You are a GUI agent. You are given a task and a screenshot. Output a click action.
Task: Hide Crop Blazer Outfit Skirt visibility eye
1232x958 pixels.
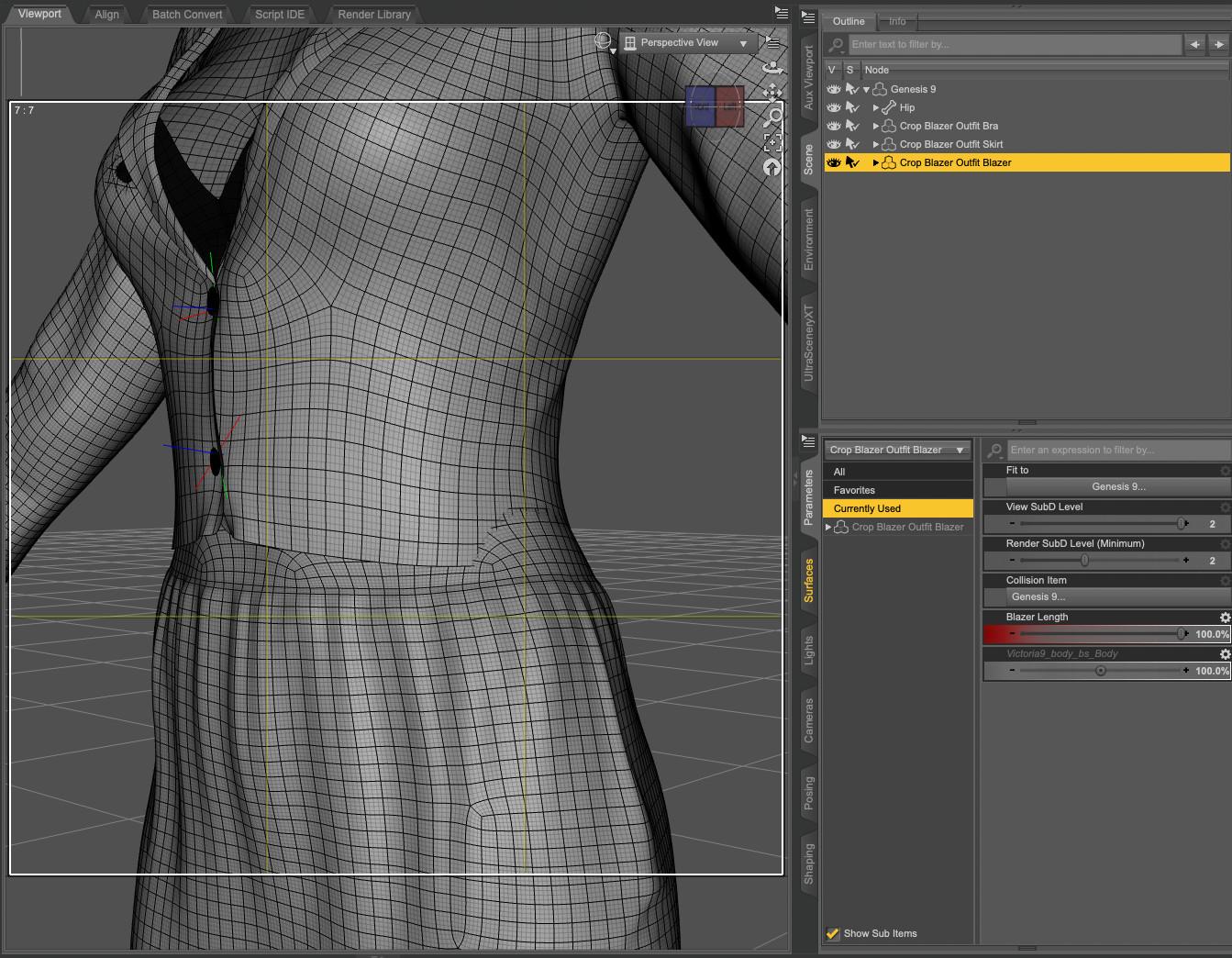(x=833, y=144)
